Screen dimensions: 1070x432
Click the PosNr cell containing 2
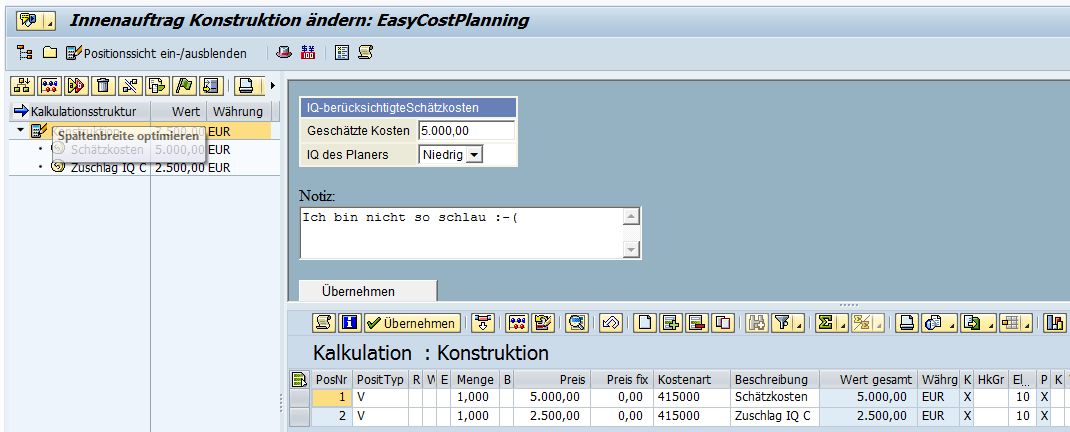click(x=332, y=416)
